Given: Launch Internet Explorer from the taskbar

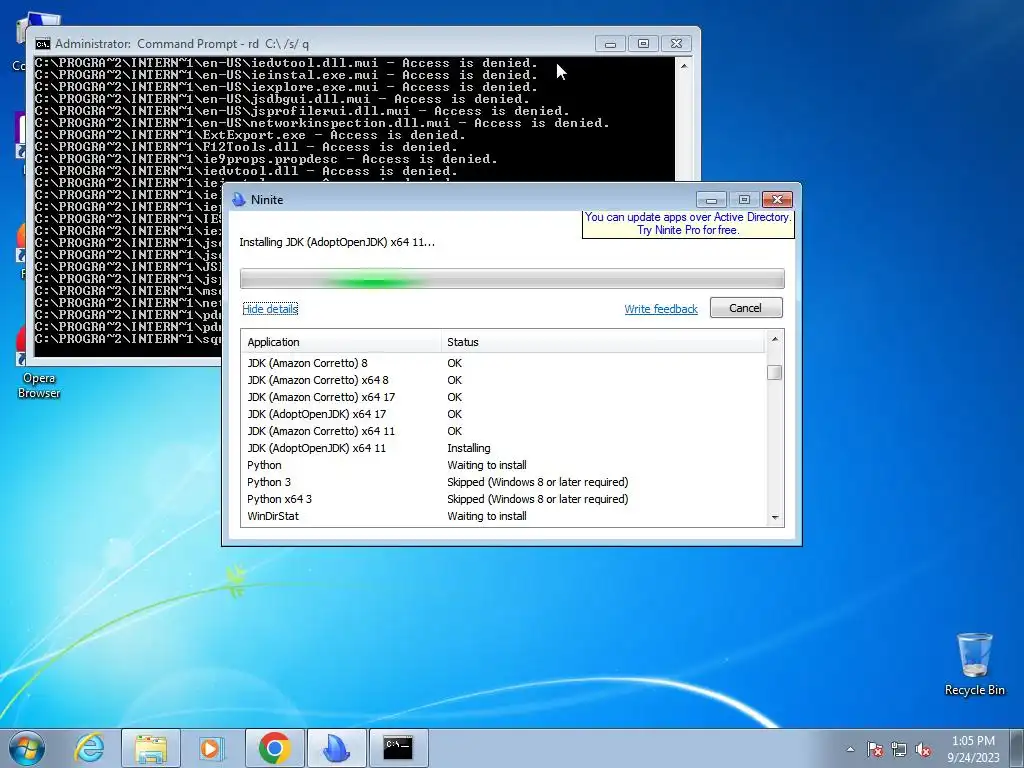Looking at the screenshot, I should [x=89, y=748].
